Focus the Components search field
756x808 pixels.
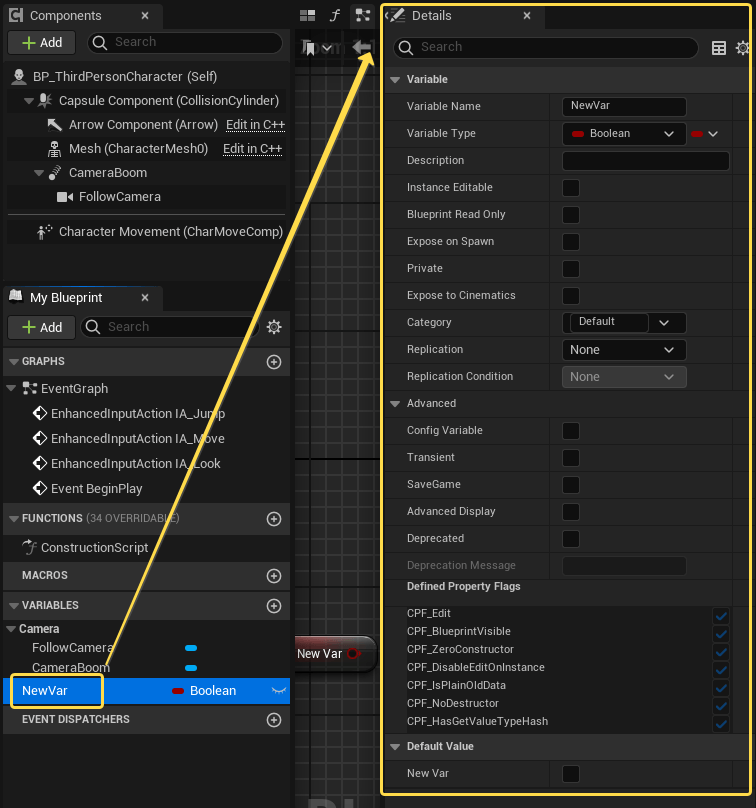point(185,42)
